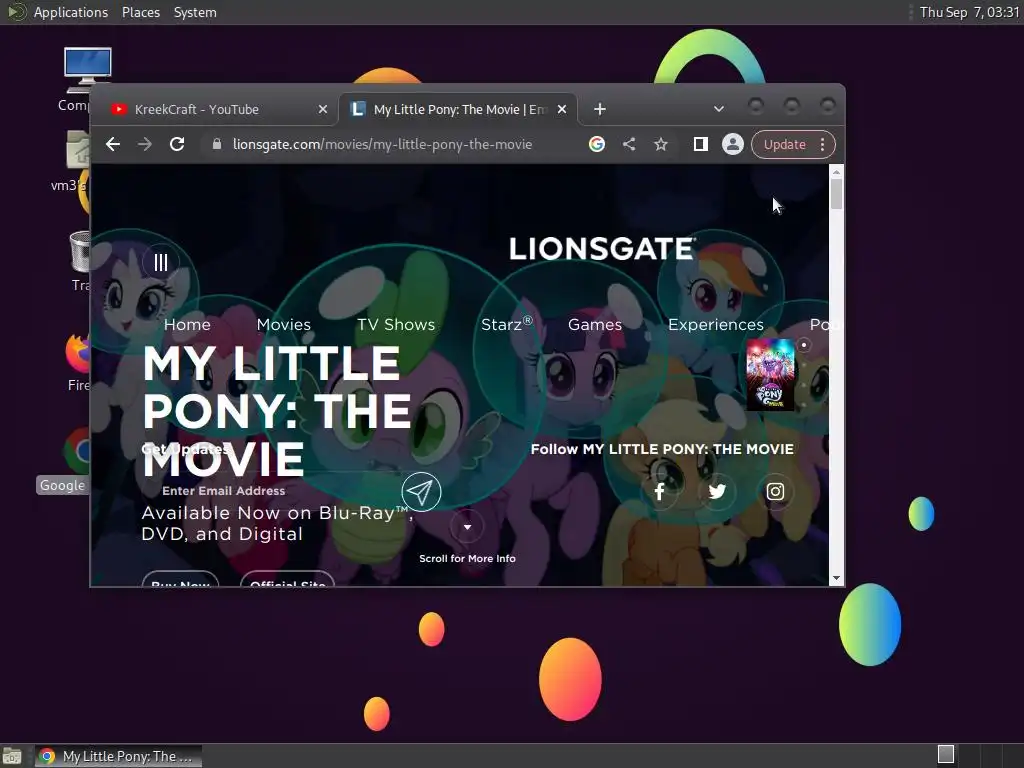Open the Places menu
Viewport: 1024px width, 768px height.
click(x=140, y=12)
